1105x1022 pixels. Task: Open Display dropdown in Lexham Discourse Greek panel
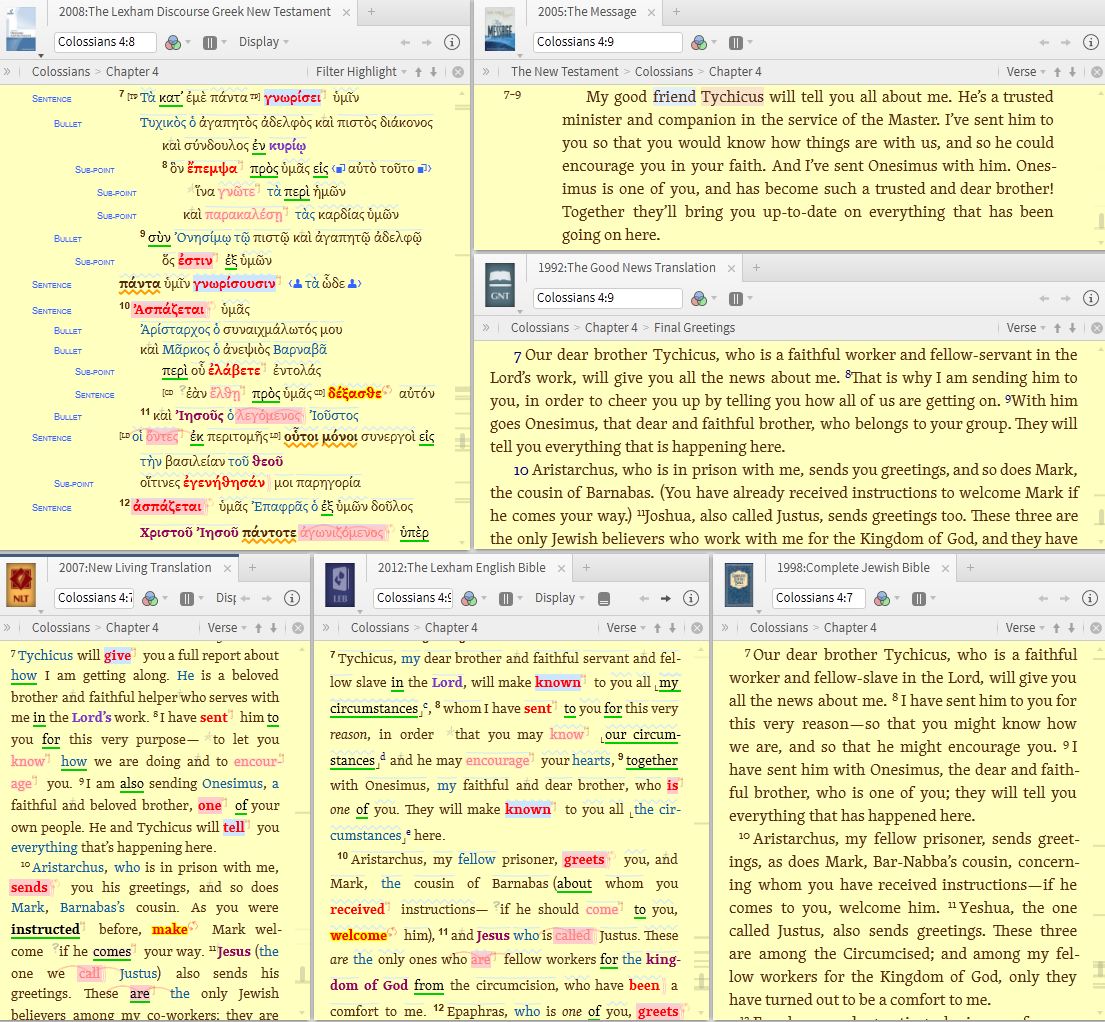[x=264, y=42]
